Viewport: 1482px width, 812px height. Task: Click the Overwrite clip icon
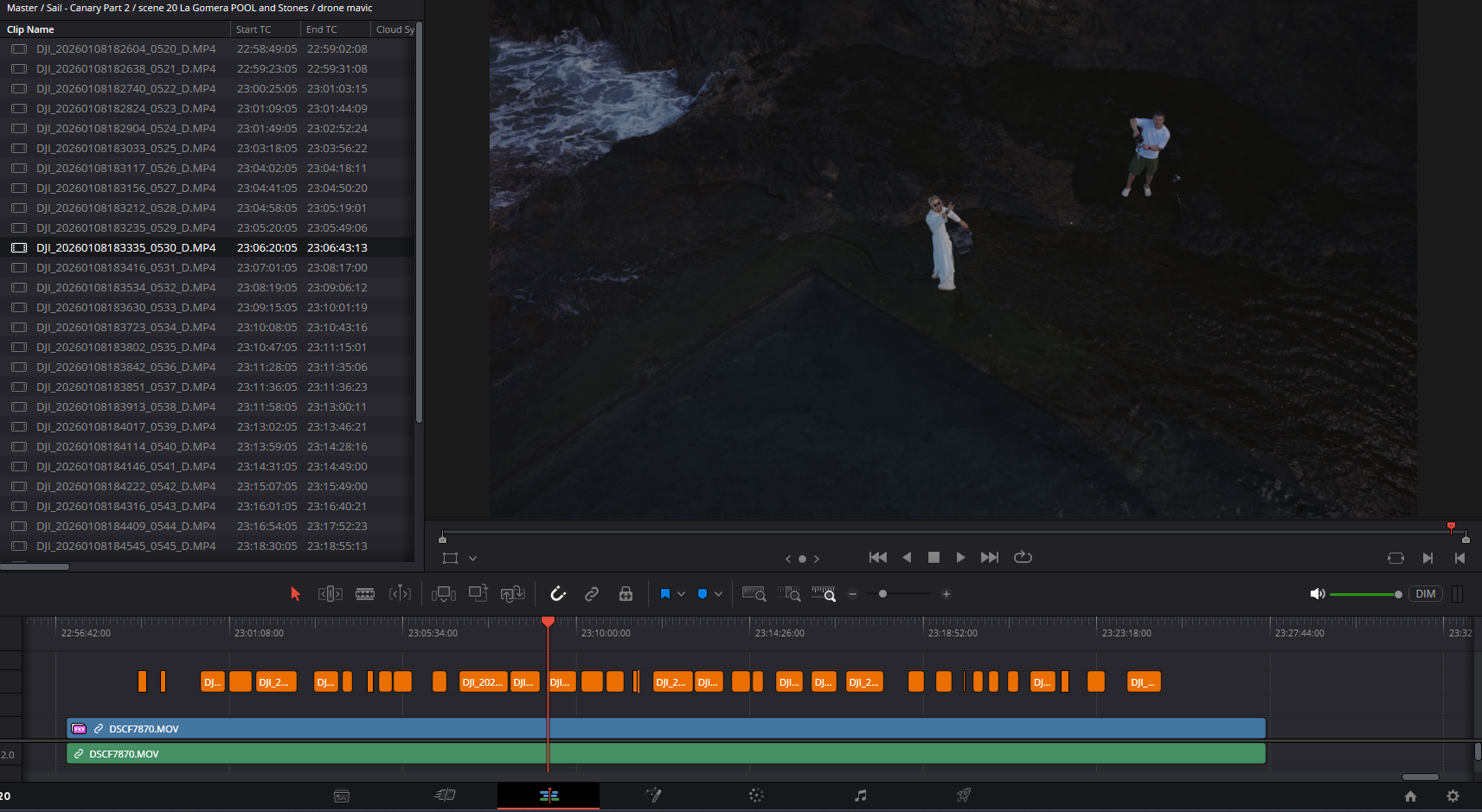click(x=478, y=594)
